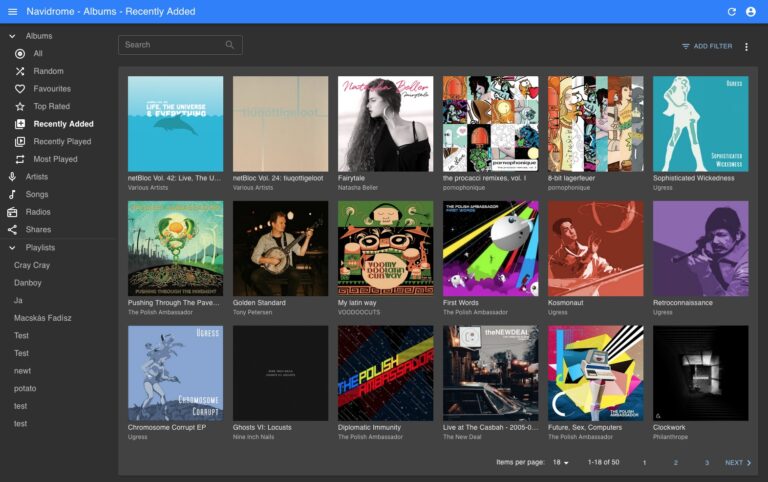The image size is (768, 482).
Task: Click the Add Filter button
Action: (706, 46)
